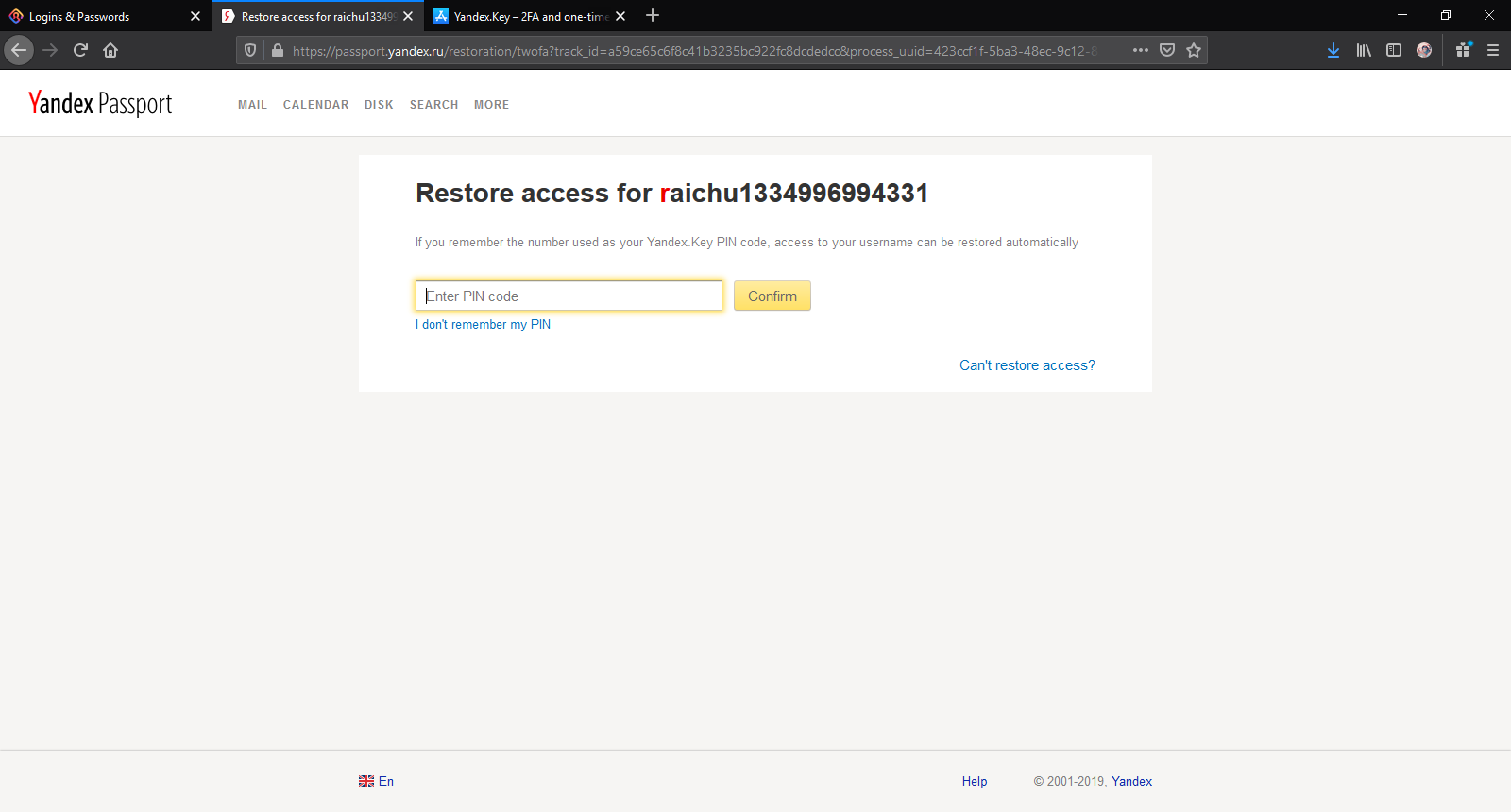View site security padlock info
The image size is (1511, 812).
[277, 50]
